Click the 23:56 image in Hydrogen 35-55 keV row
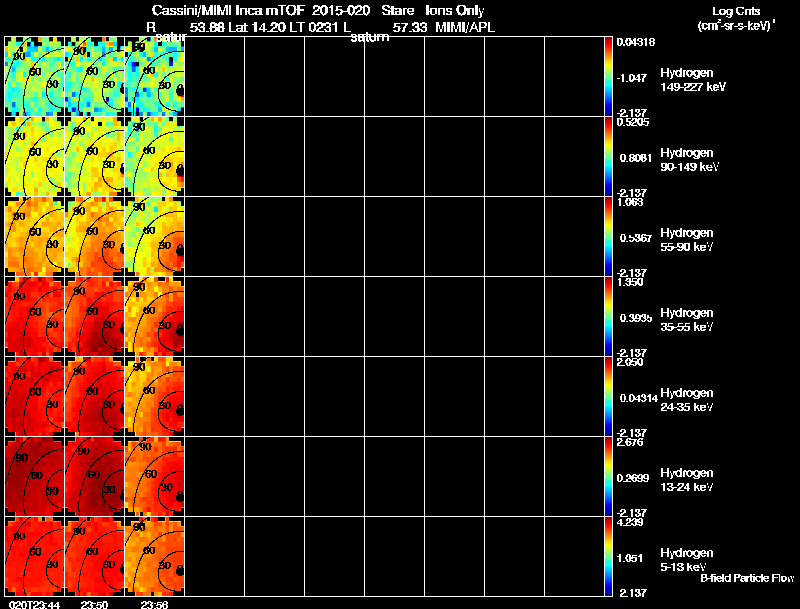The image size is (800, 609). click(x=155, y=316)
